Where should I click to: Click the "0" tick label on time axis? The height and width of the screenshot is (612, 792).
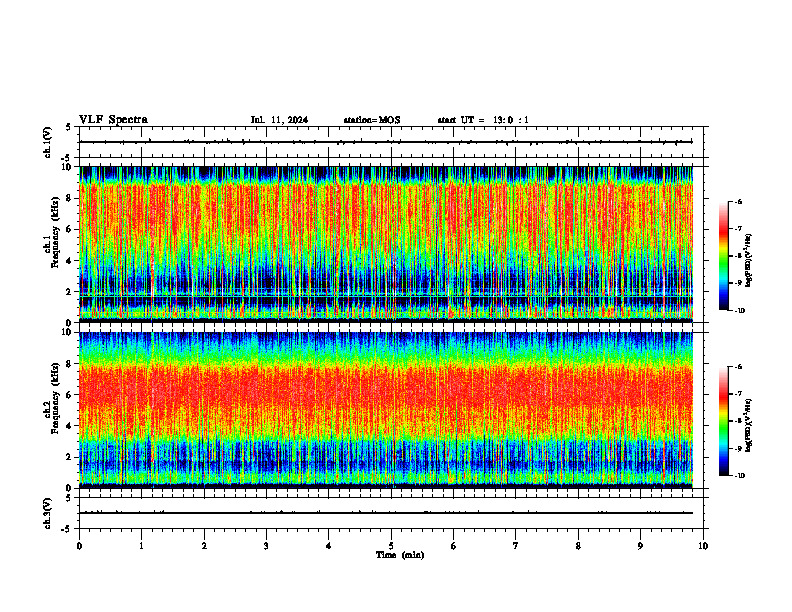tap(79, 546)
